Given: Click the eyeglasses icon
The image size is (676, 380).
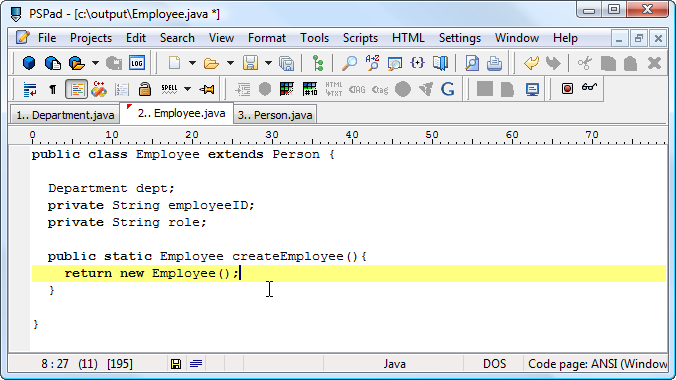Looking at the screenshot, I should [x=589, y=88].
